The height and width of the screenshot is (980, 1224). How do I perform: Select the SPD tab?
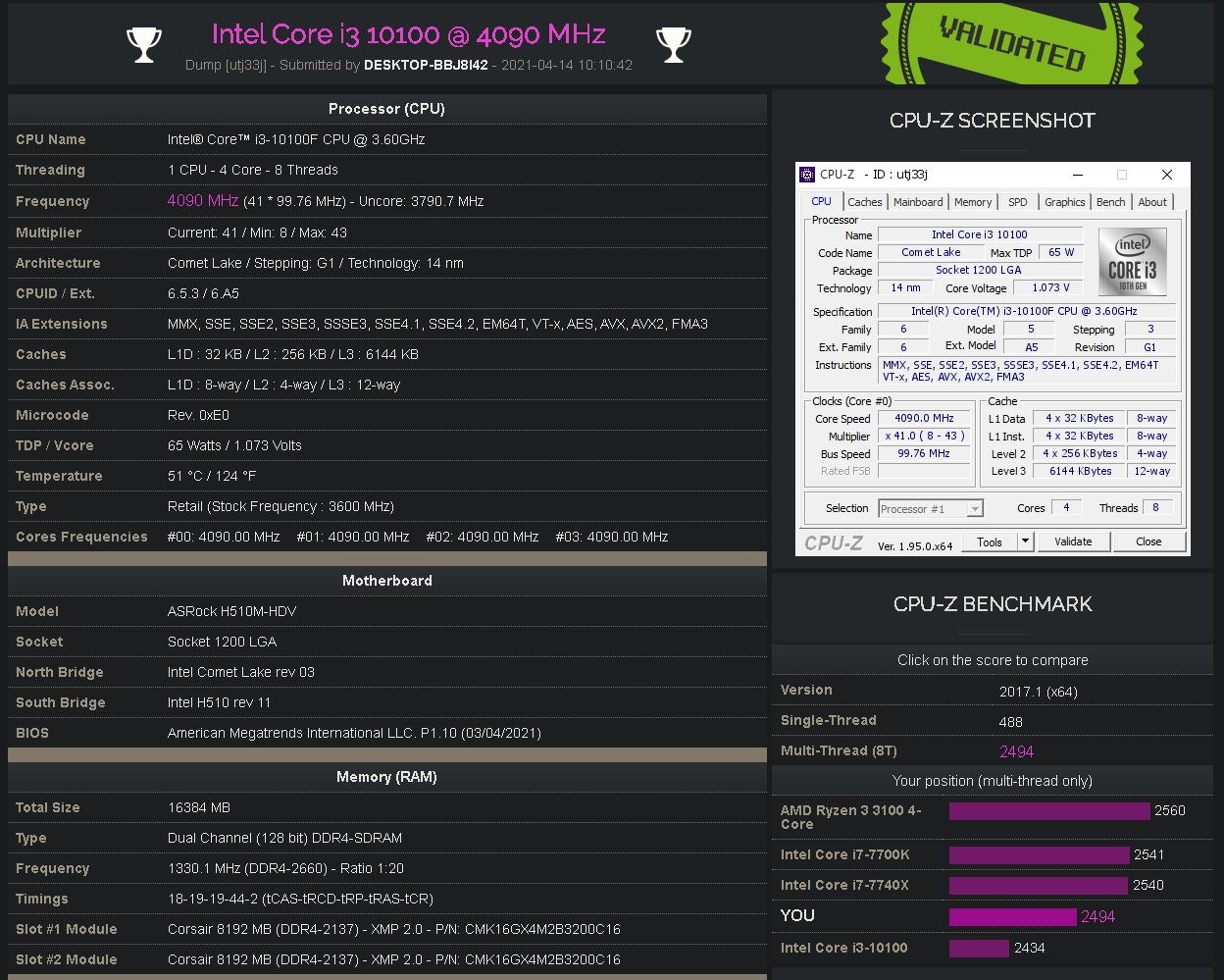point(1018,202)
